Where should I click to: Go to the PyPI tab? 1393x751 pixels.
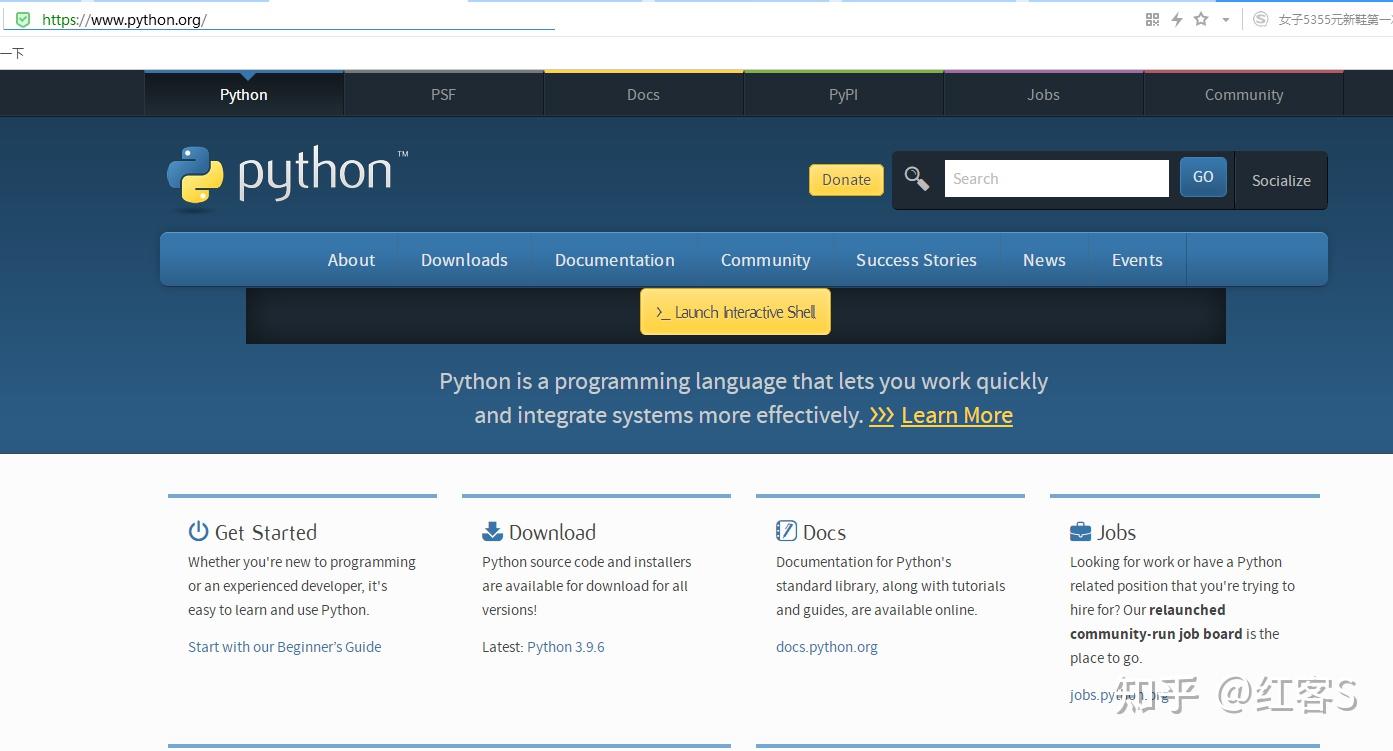[843, 94]
